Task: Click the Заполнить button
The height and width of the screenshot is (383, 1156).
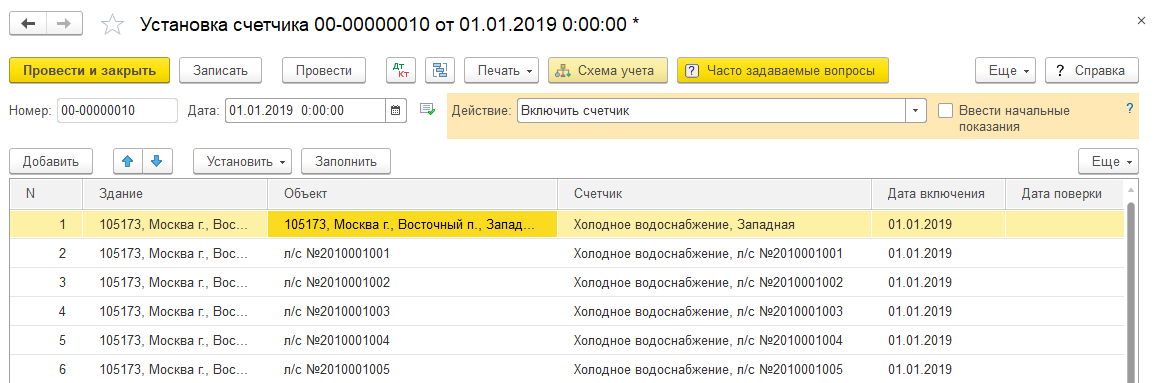Action: pos(346,161)
